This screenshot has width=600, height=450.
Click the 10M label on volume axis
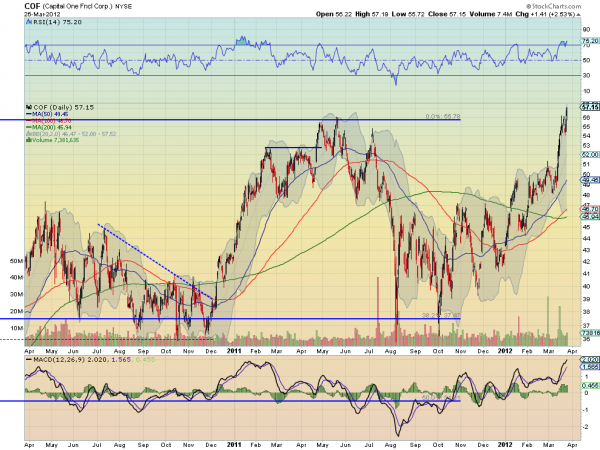[16, 328]
